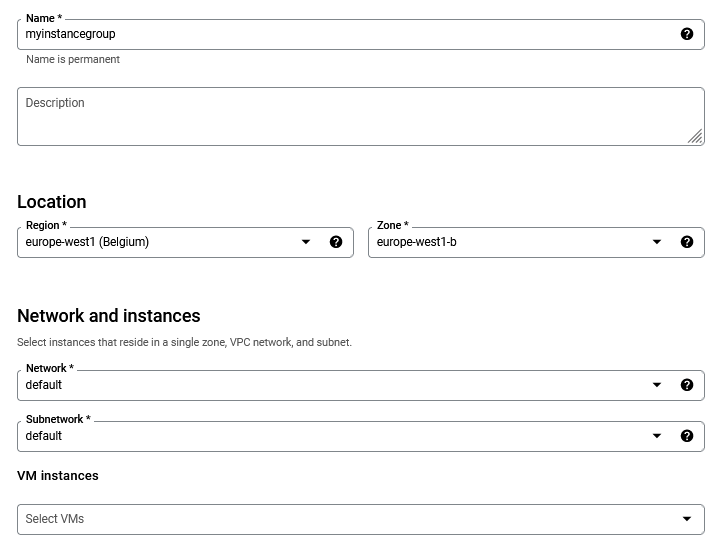723x543 pixels.
Task: Click the Select VMs placeholder text
Action: 55,519
